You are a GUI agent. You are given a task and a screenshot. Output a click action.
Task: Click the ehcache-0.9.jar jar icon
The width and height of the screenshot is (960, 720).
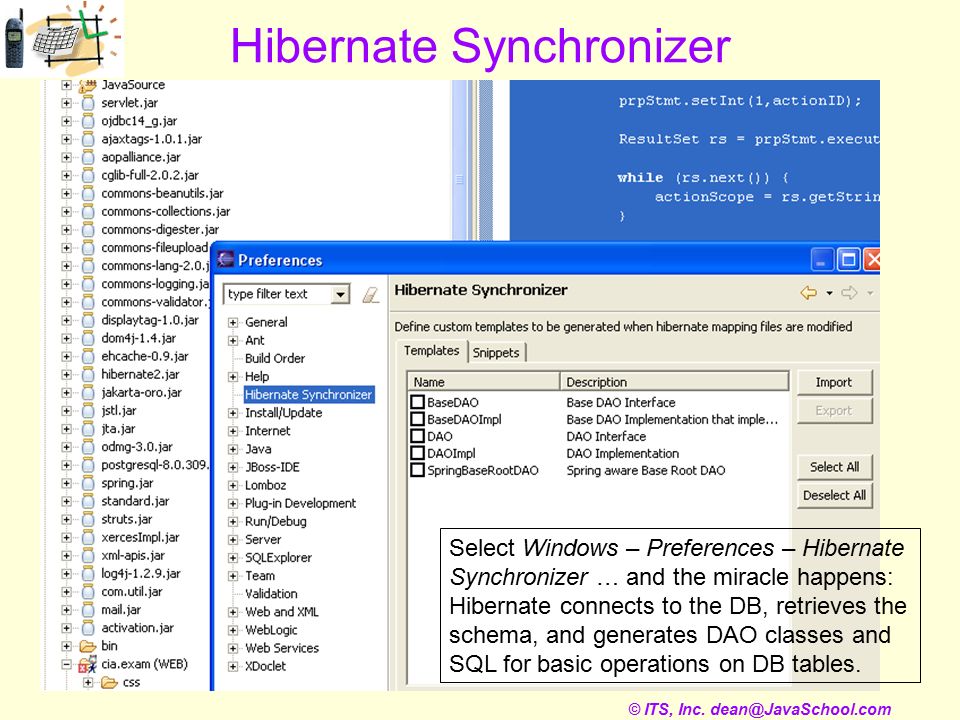(x=88, y=356)
